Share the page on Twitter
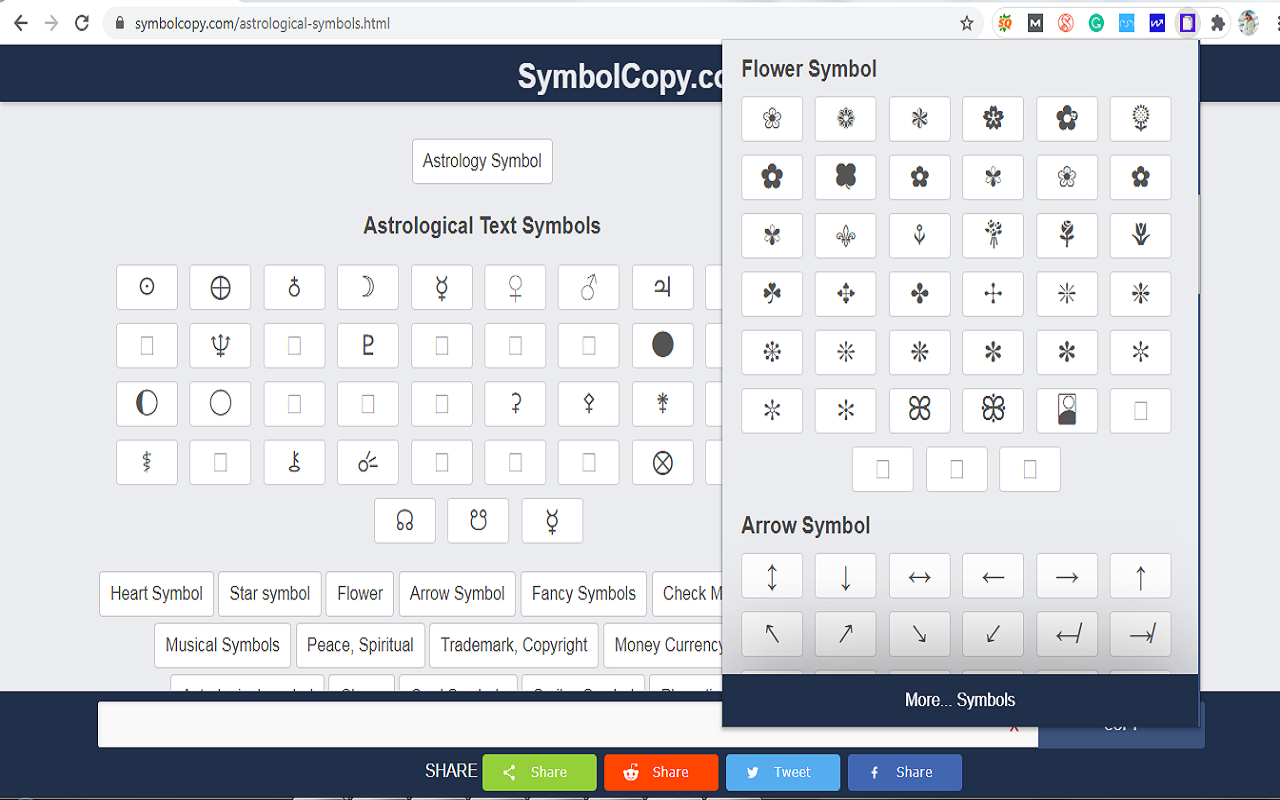 tap(783, 772)
